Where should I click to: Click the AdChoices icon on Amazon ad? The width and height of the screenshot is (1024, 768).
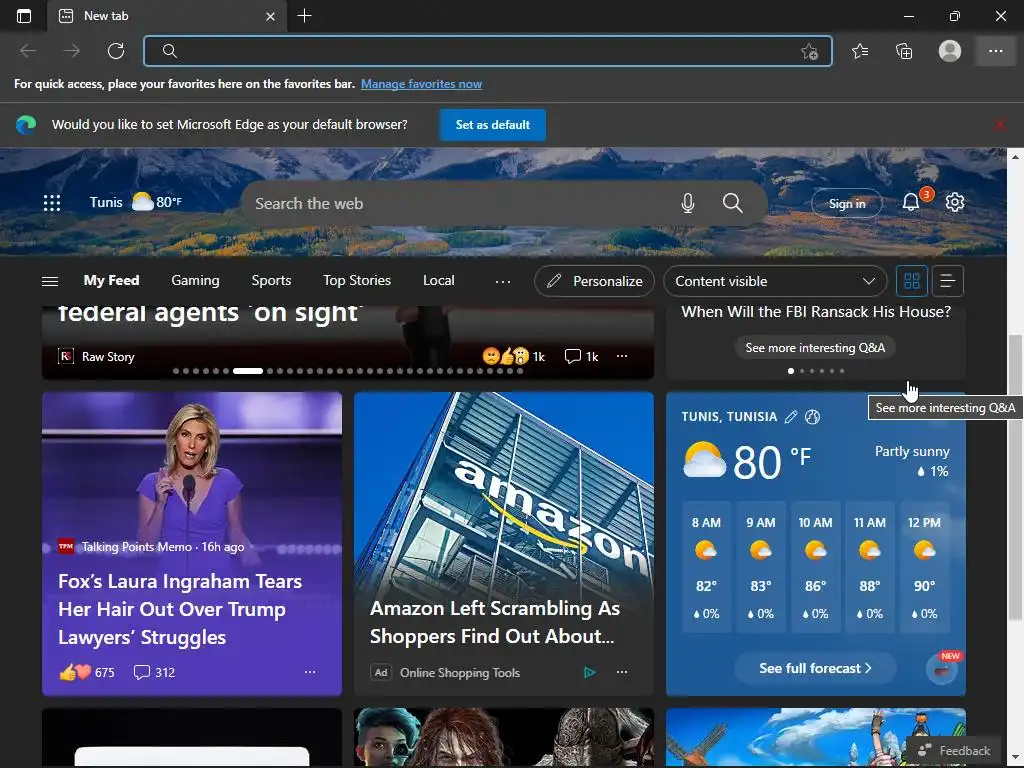[589, 672]
